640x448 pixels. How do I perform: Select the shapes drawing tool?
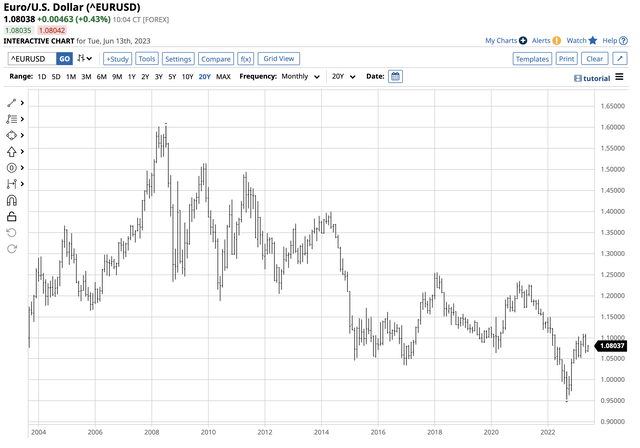click(x=11, y=135)
